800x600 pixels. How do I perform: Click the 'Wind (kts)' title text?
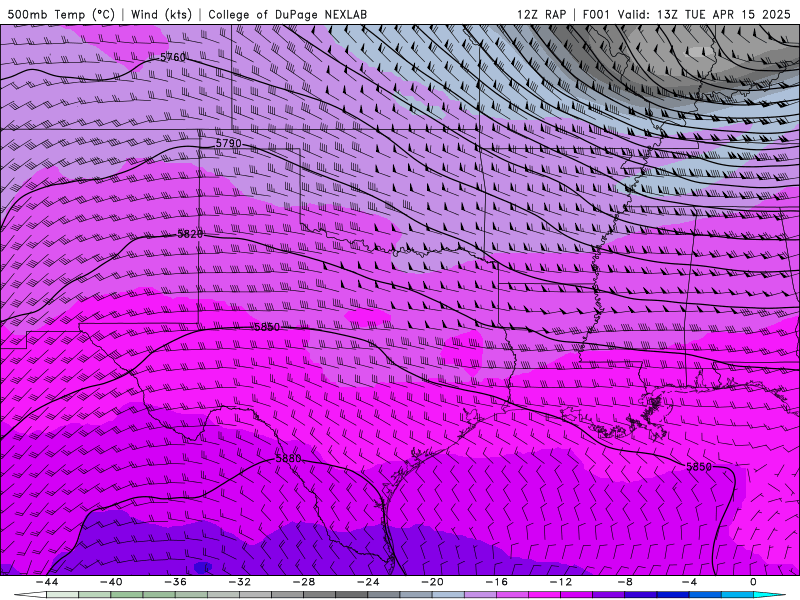(161, 14)
